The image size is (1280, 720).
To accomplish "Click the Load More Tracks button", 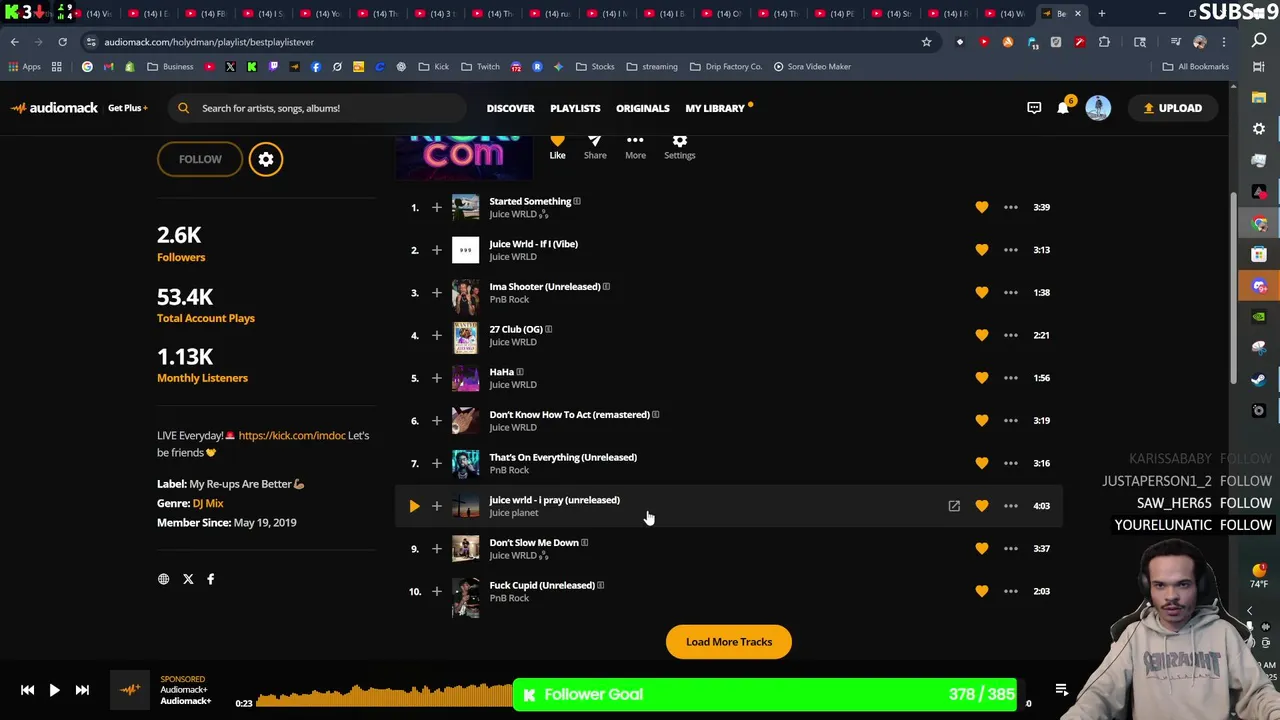I will click(729, 642).
